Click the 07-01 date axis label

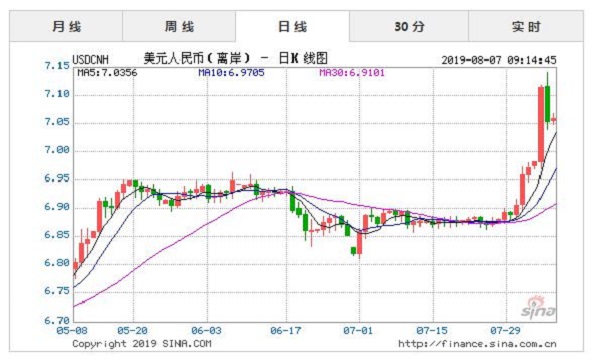pos(358,330)
